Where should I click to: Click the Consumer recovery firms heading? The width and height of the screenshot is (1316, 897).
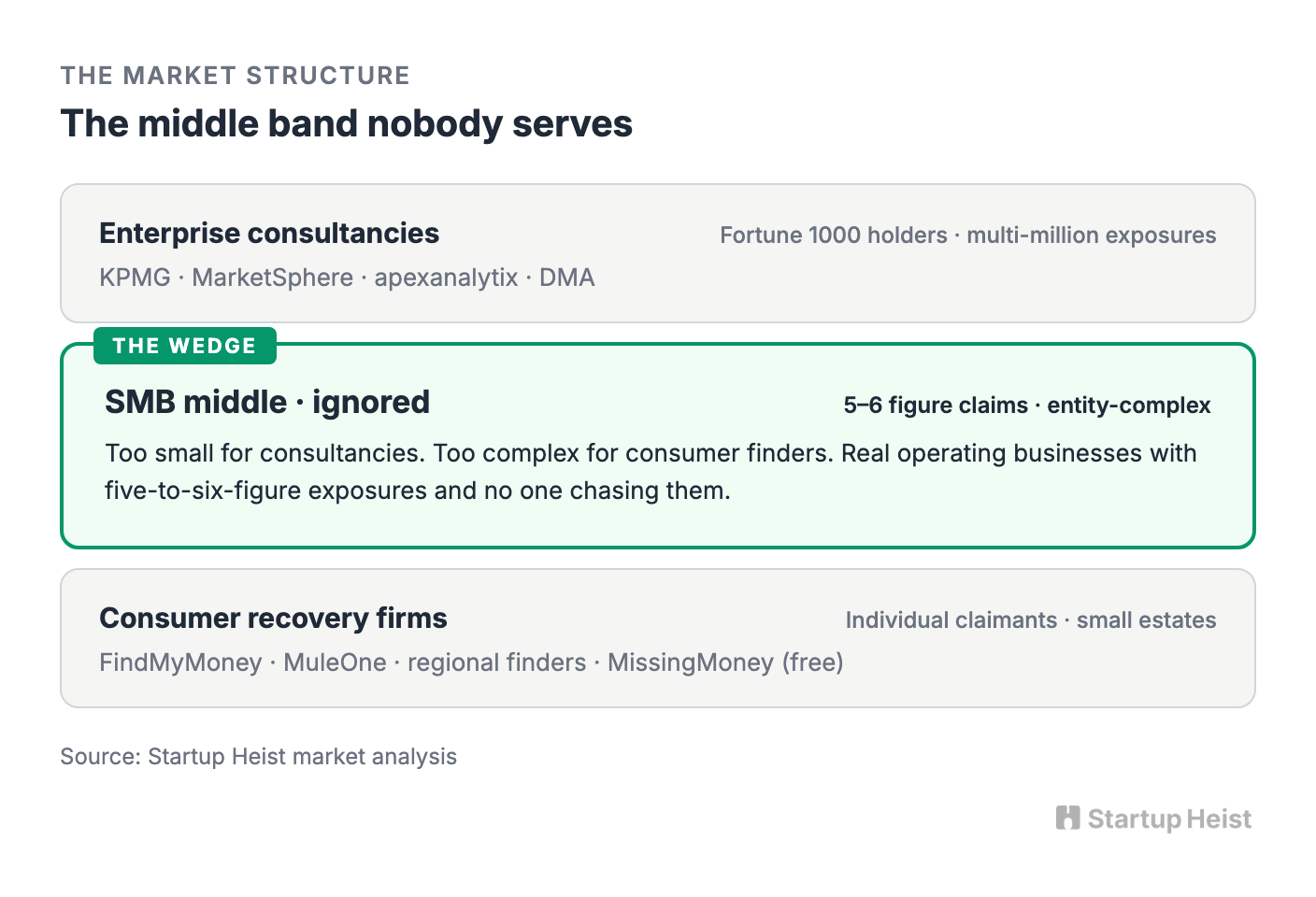click(x=273, y=619)
